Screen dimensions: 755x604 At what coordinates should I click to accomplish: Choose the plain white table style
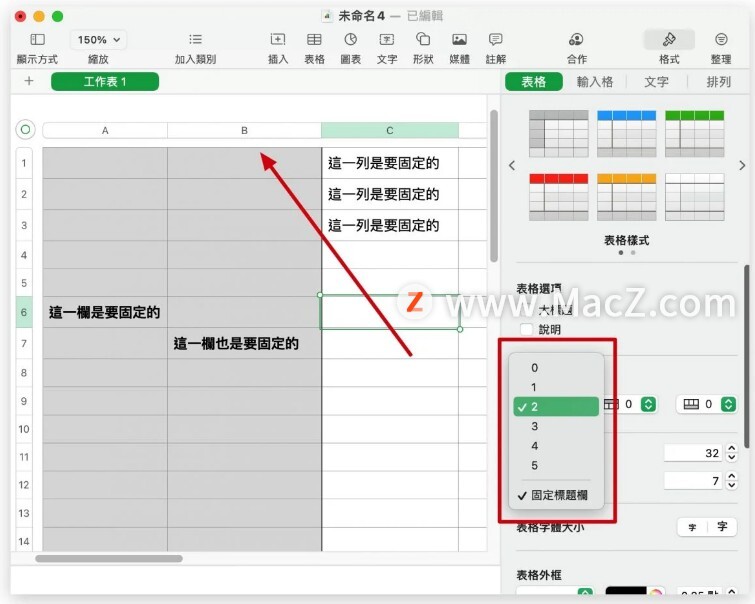pyautogui.click(x=694, y=197)
